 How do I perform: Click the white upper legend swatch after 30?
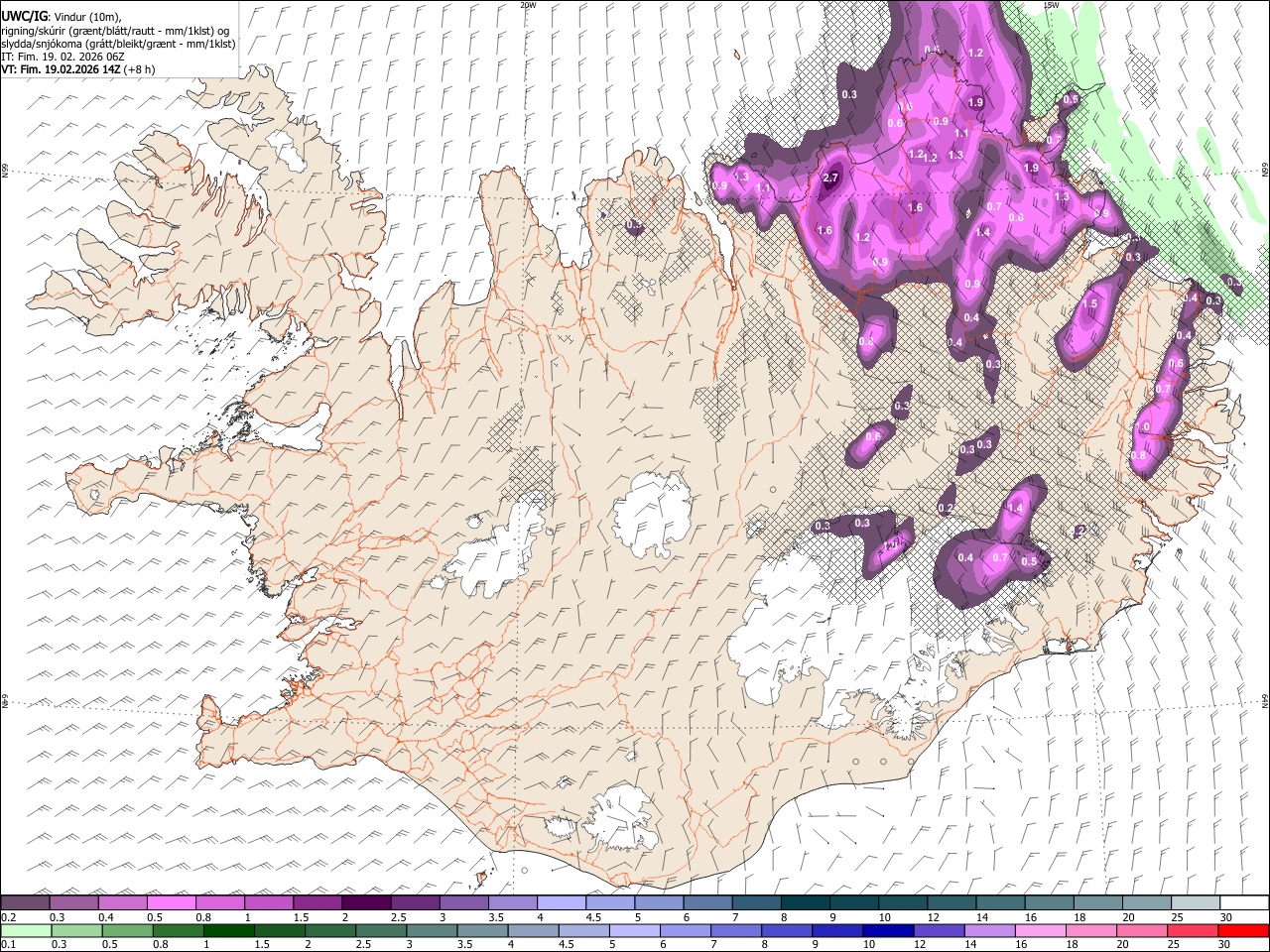1244,902
